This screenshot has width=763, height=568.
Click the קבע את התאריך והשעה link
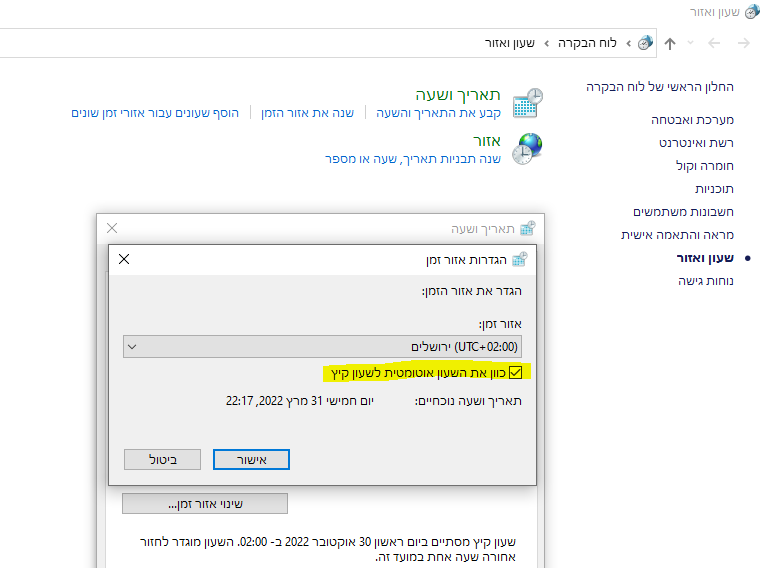438,113
